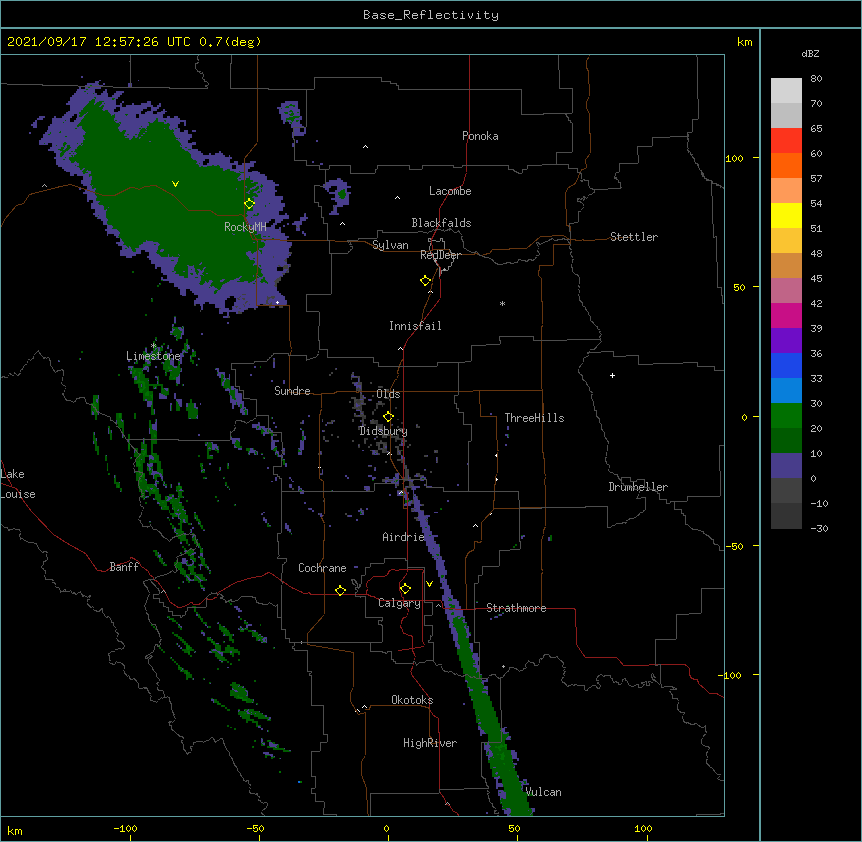The image size is (862, 842).
Task: Click the dBZ legend heading
Action: 810,53
